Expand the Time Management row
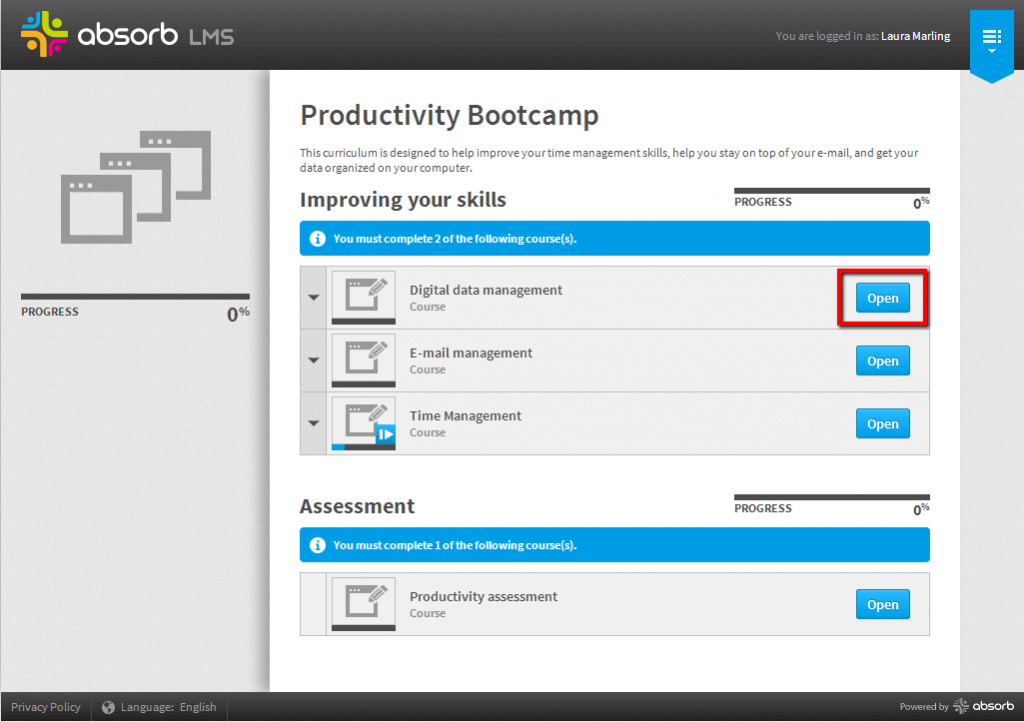The image size is (1024, 722). (x=313, y=423)
